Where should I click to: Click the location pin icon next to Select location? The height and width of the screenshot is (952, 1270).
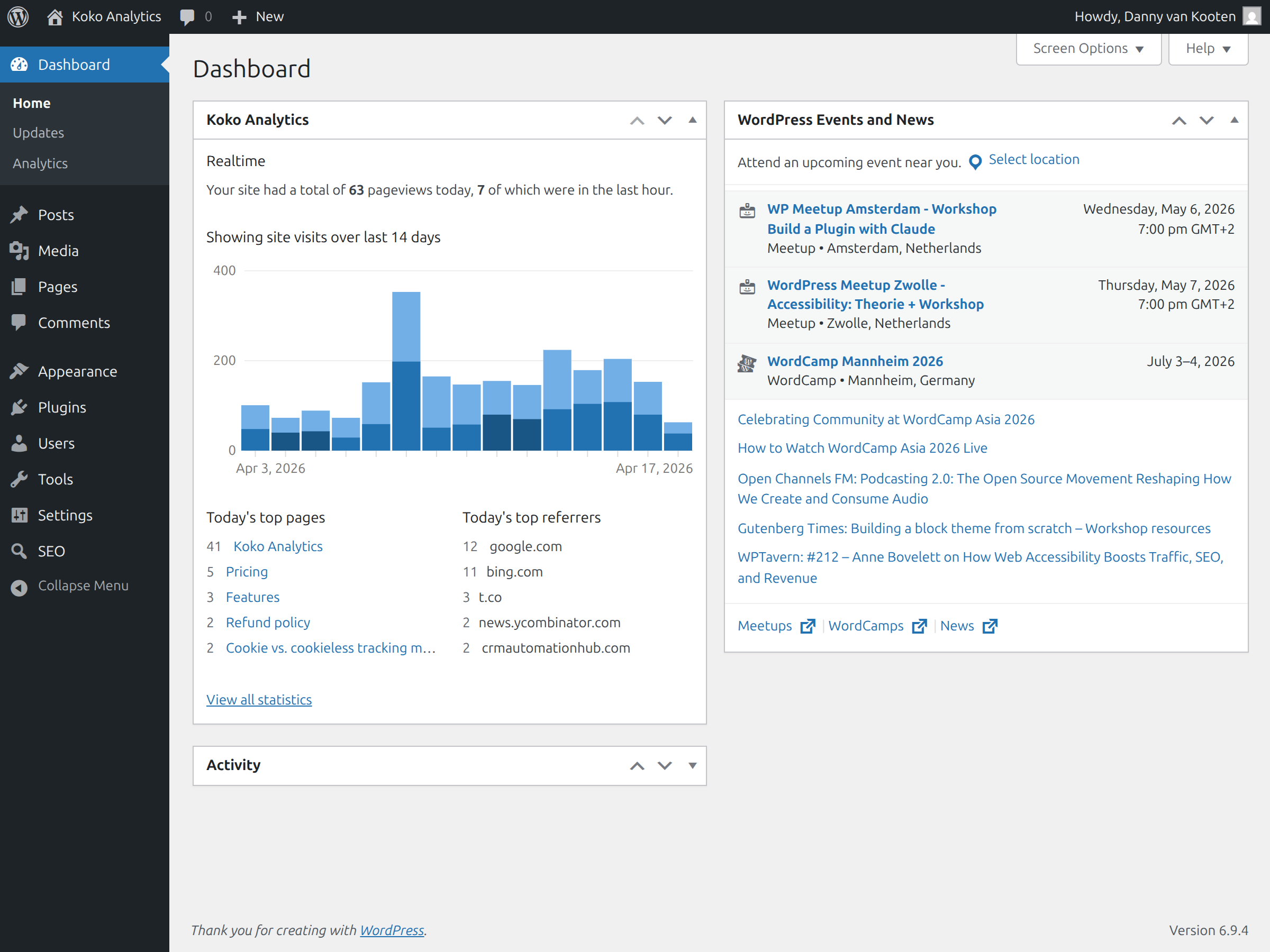tap(975, 162)
